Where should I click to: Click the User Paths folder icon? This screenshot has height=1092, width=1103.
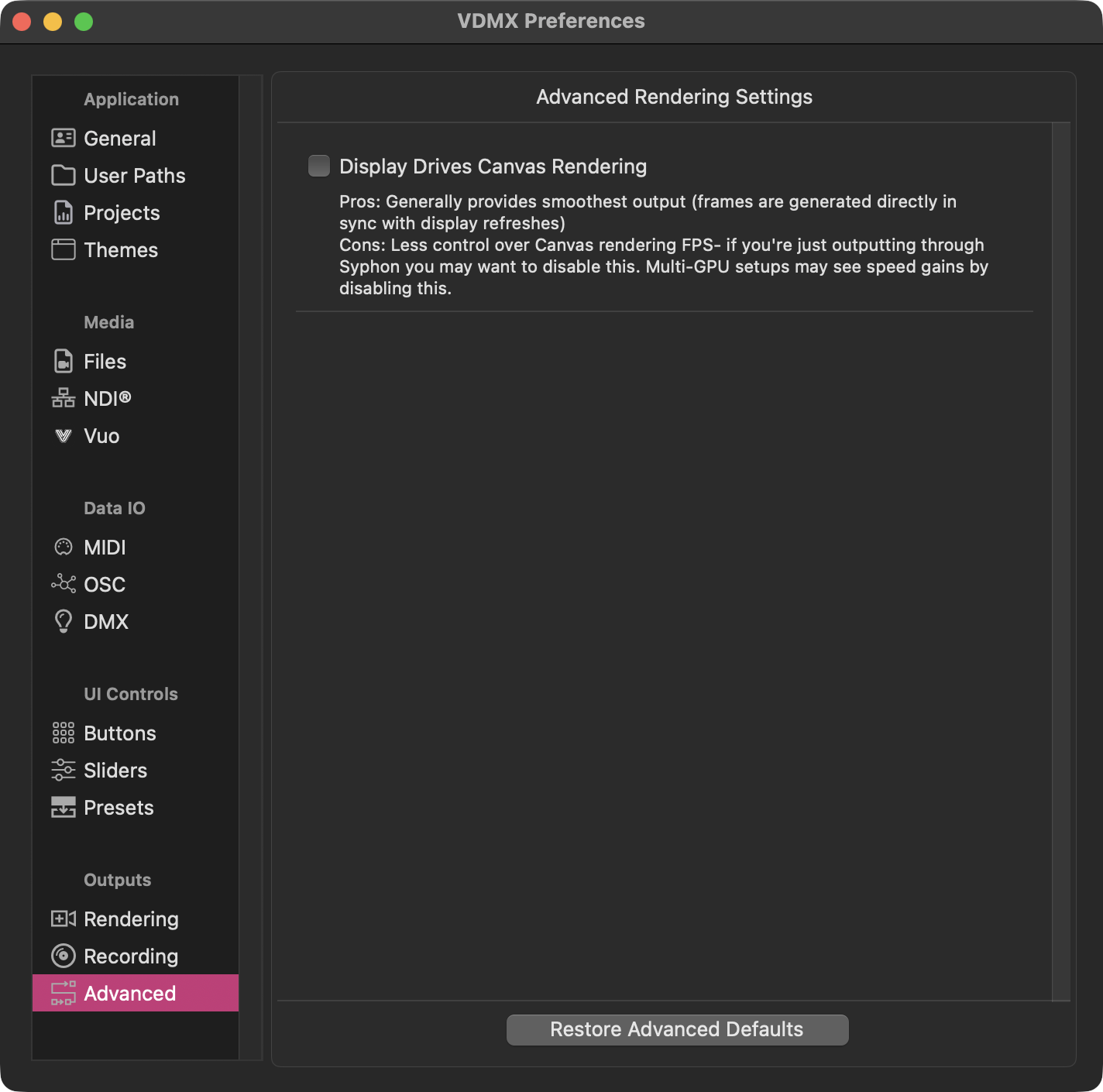pyautogui.click(x=63, y=175)
